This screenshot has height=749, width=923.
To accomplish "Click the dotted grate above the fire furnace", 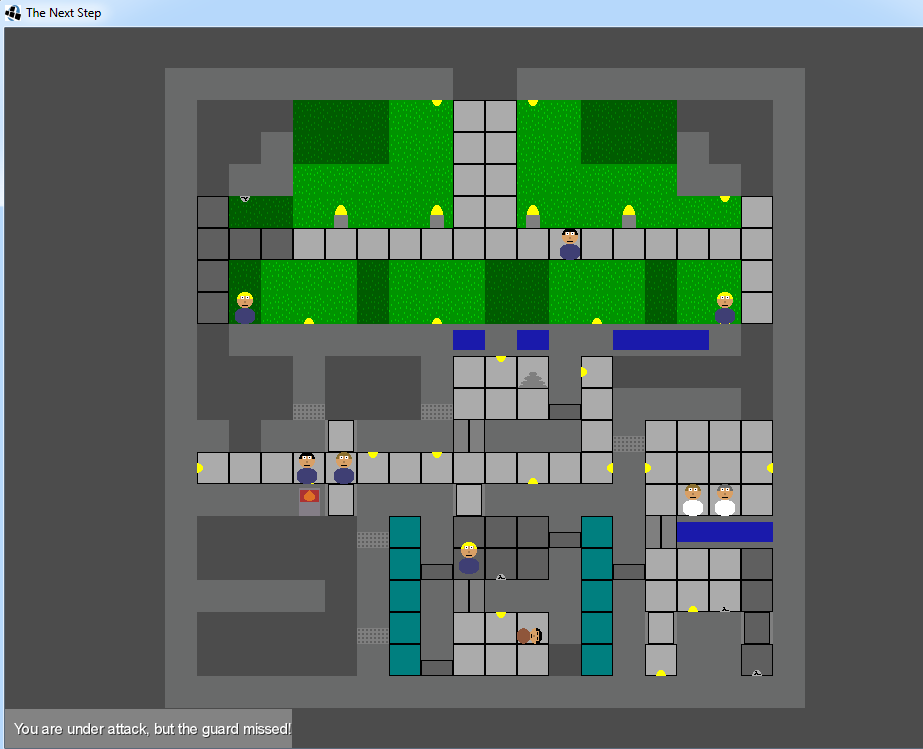I will [x=308, y=412].
